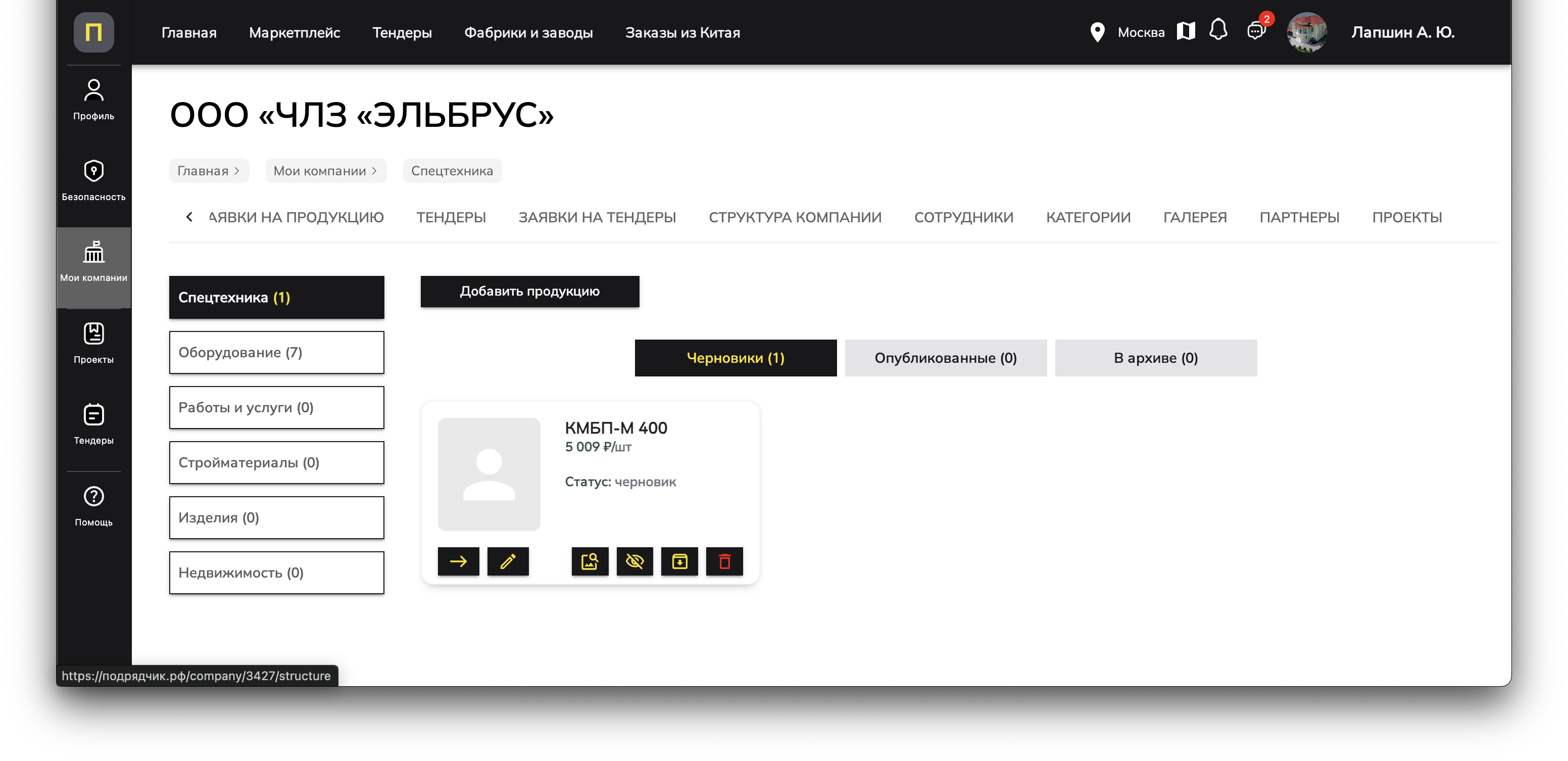Click the chevron after Главная breadcrumb
This screenshot has height=761, width=1568.
pyautogui.click(x=237, y=171)
